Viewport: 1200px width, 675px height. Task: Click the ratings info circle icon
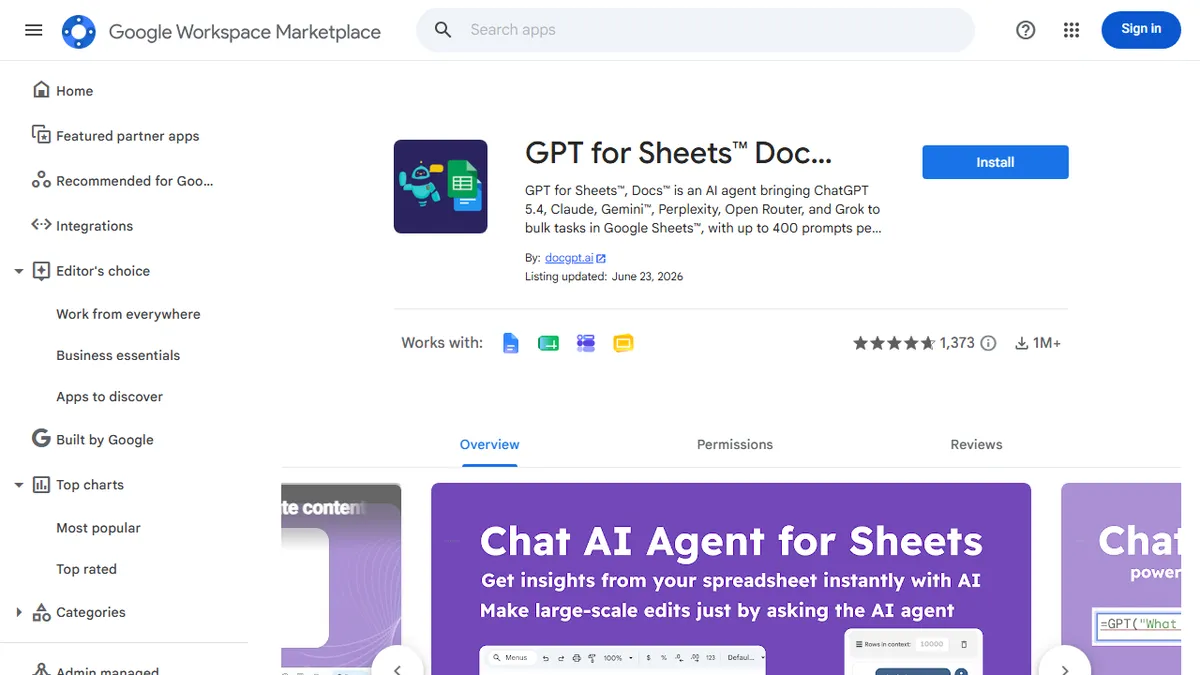[988, 343]
